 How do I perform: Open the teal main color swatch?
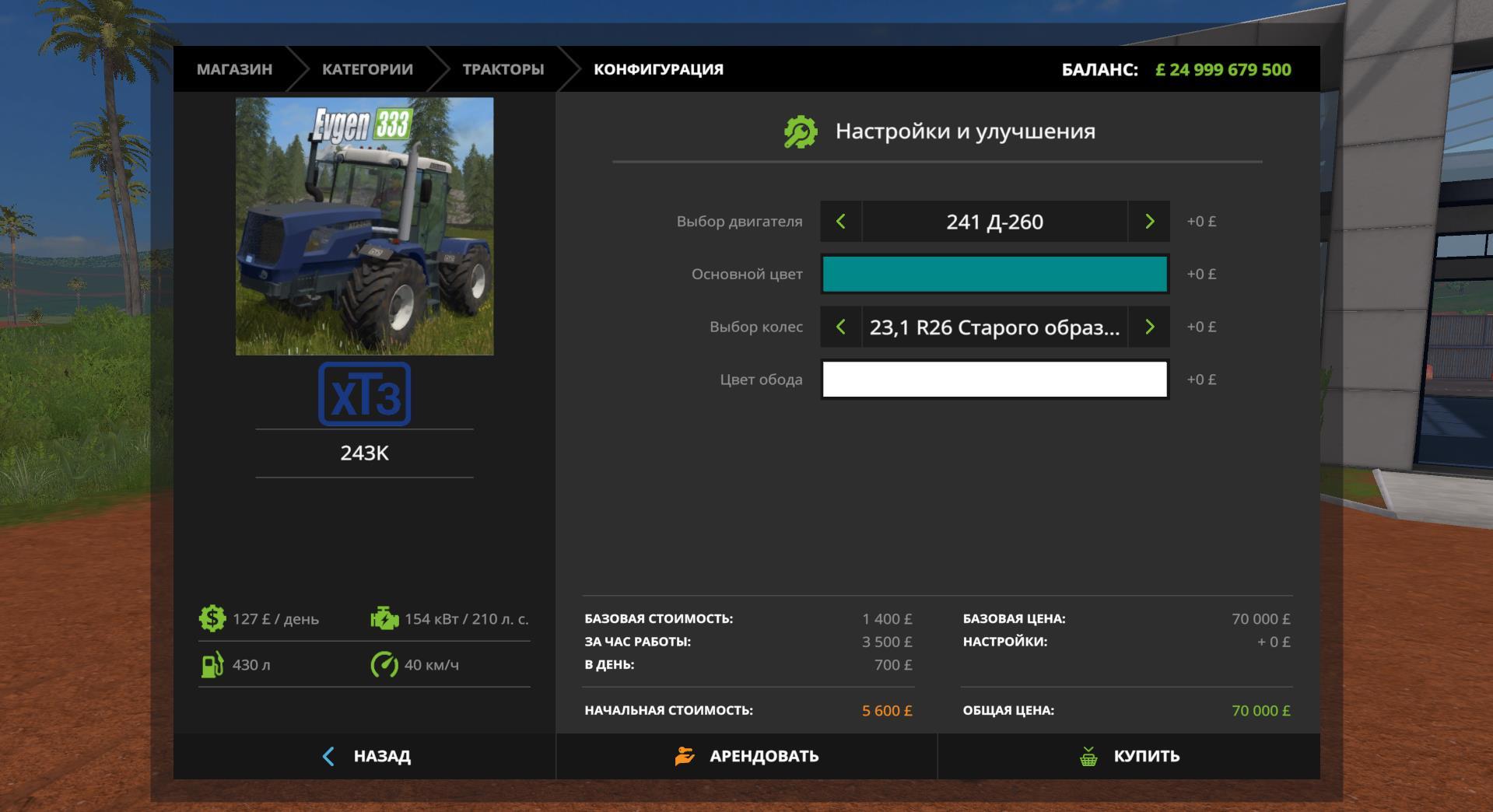point(995,275)
